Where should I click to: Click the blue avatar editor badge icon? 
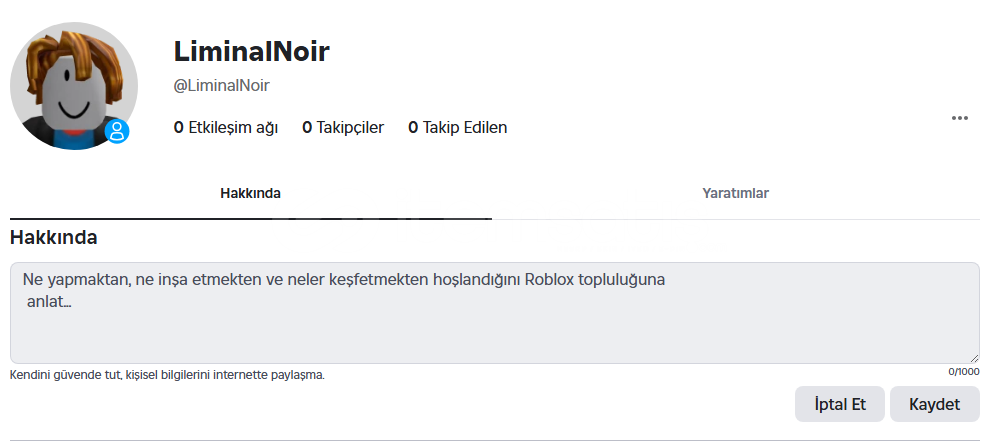point(118,131)
